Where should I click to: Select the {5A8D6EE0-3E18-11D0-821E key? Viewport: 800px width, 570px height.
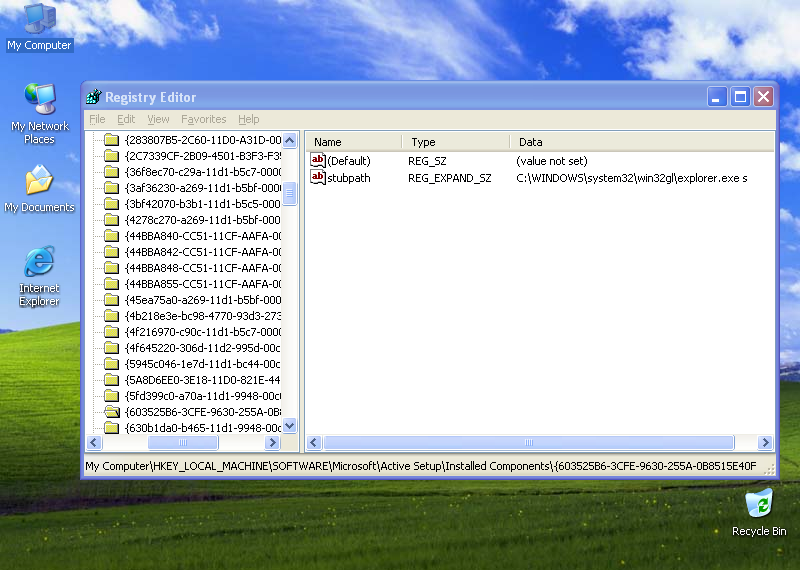pos(203,380)
